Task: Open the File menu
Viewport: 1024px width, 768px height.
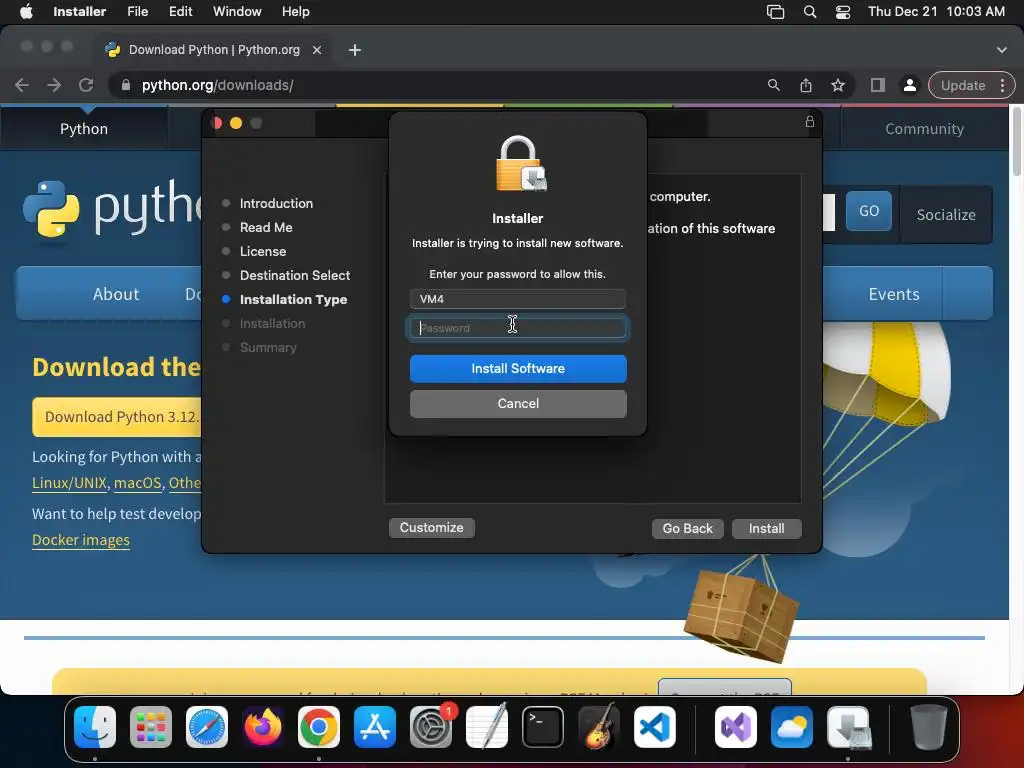Action: [x=138, y=12]
